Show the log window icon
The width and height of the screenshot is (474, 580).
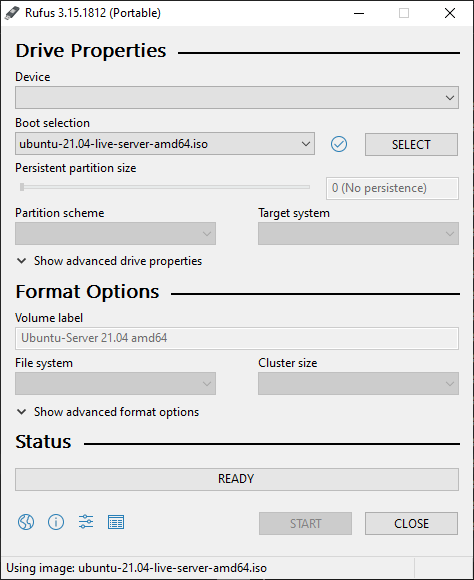coord(116,522)
